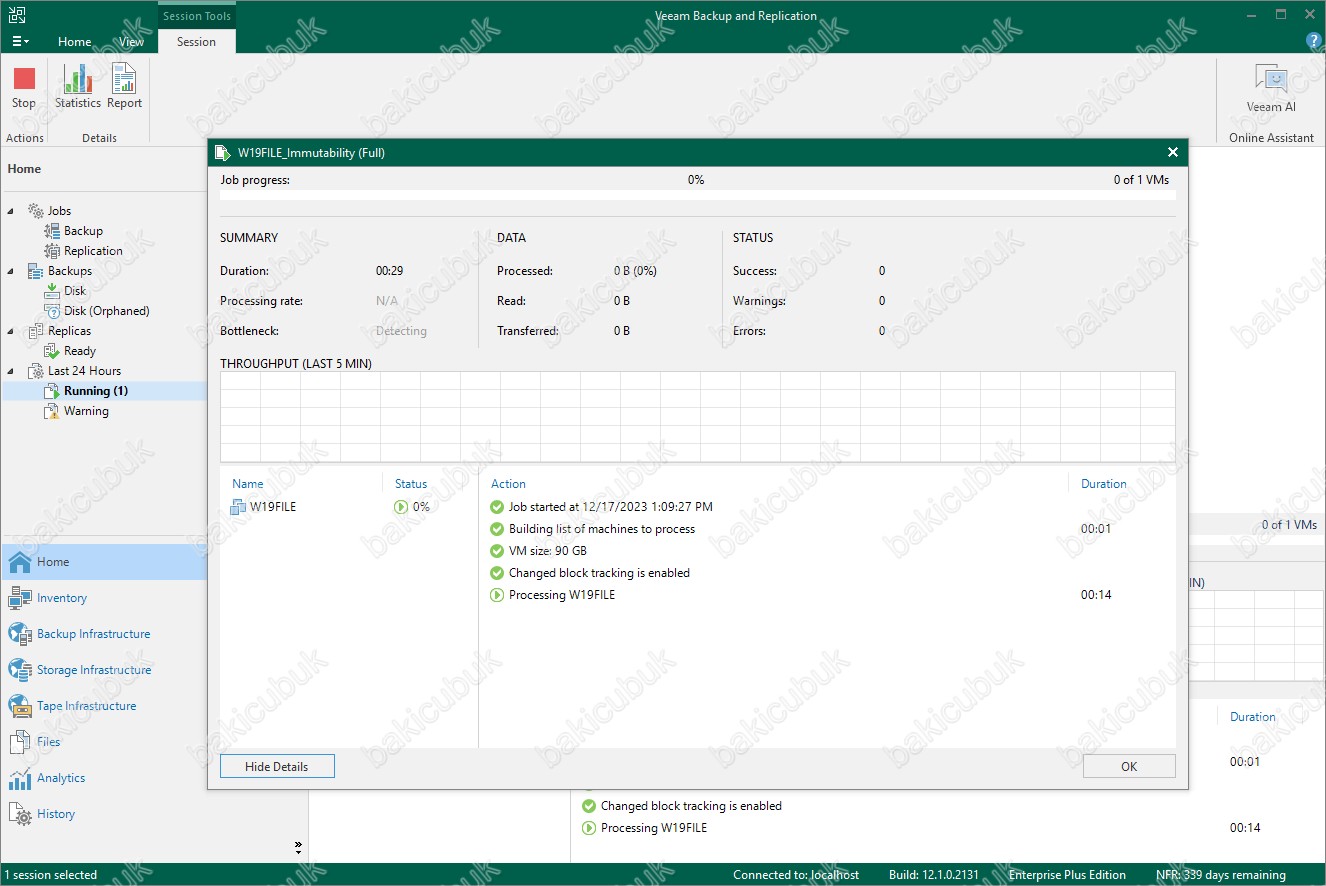Select Disk under Backups
The image size is (1326, 886).
click(75, 291)
